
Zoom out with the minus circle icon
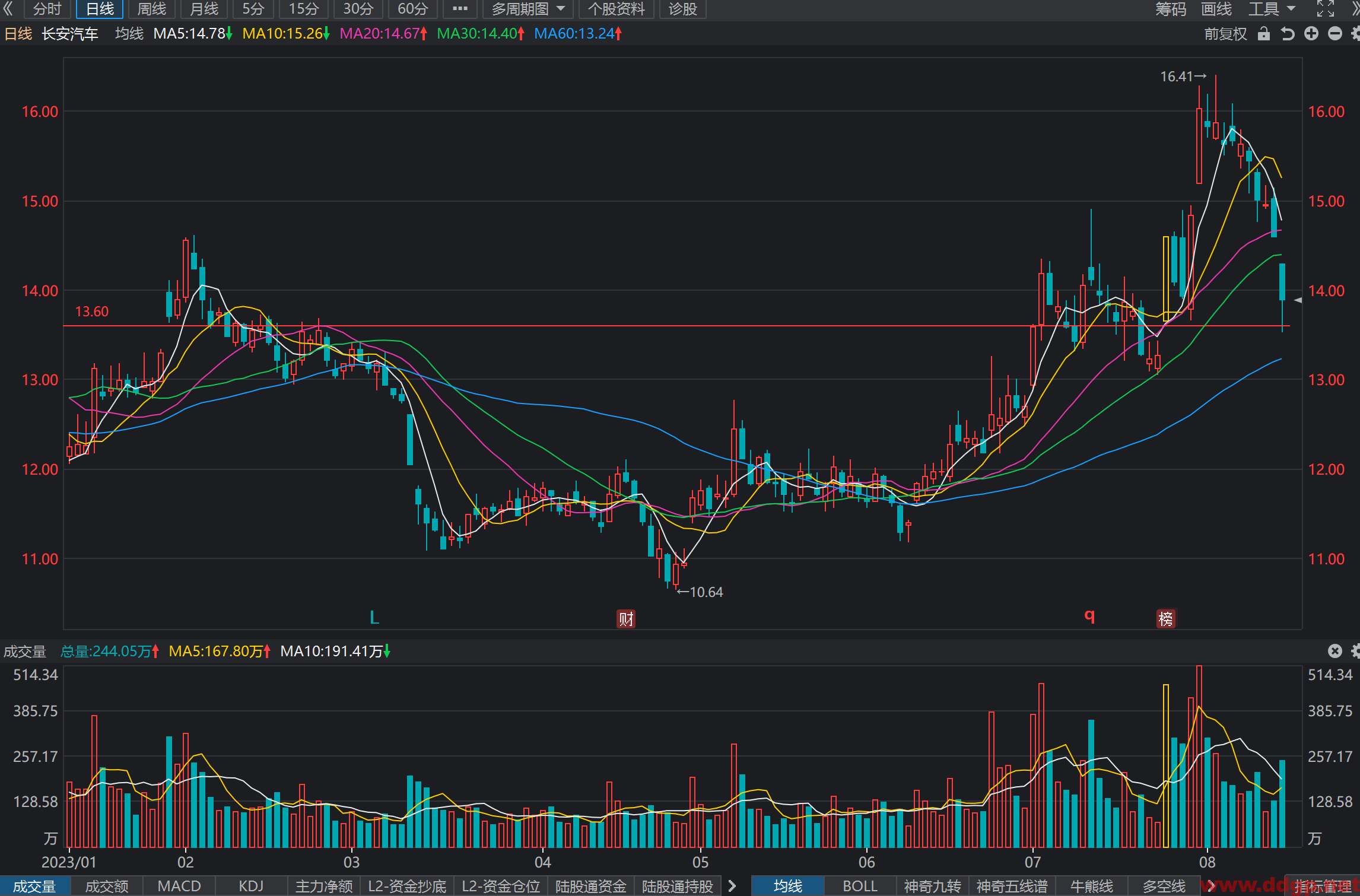coord(1335,34)
